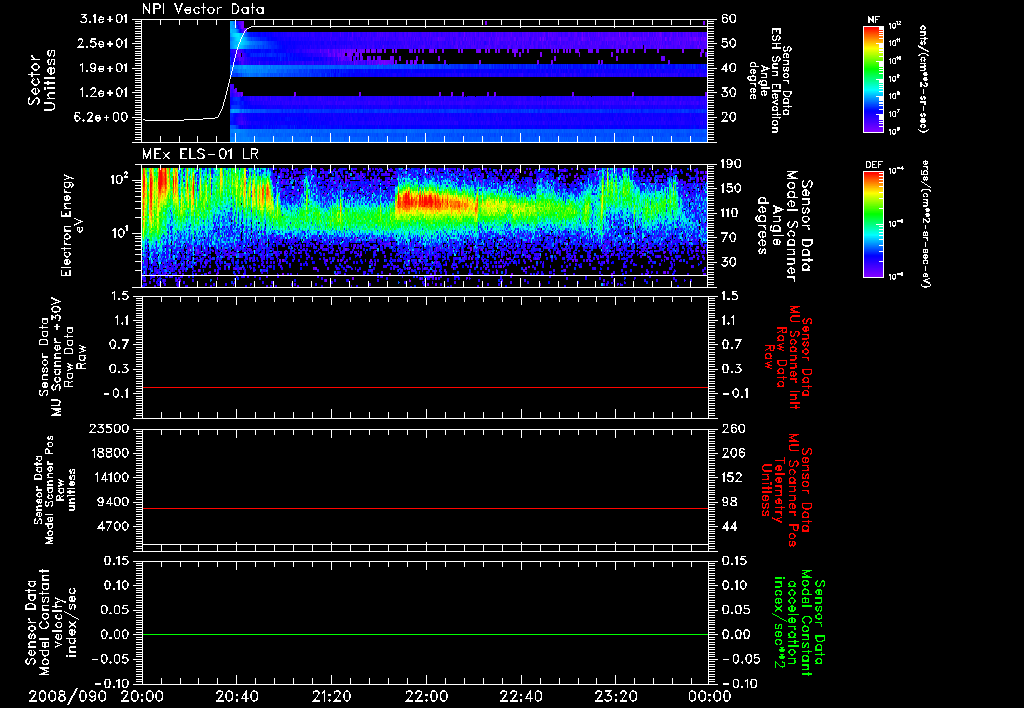Click the 'ESH Sun Elevation Angle' axis label
The width and height of the screenshot is (1024, 708).
[x=771, y=80]
